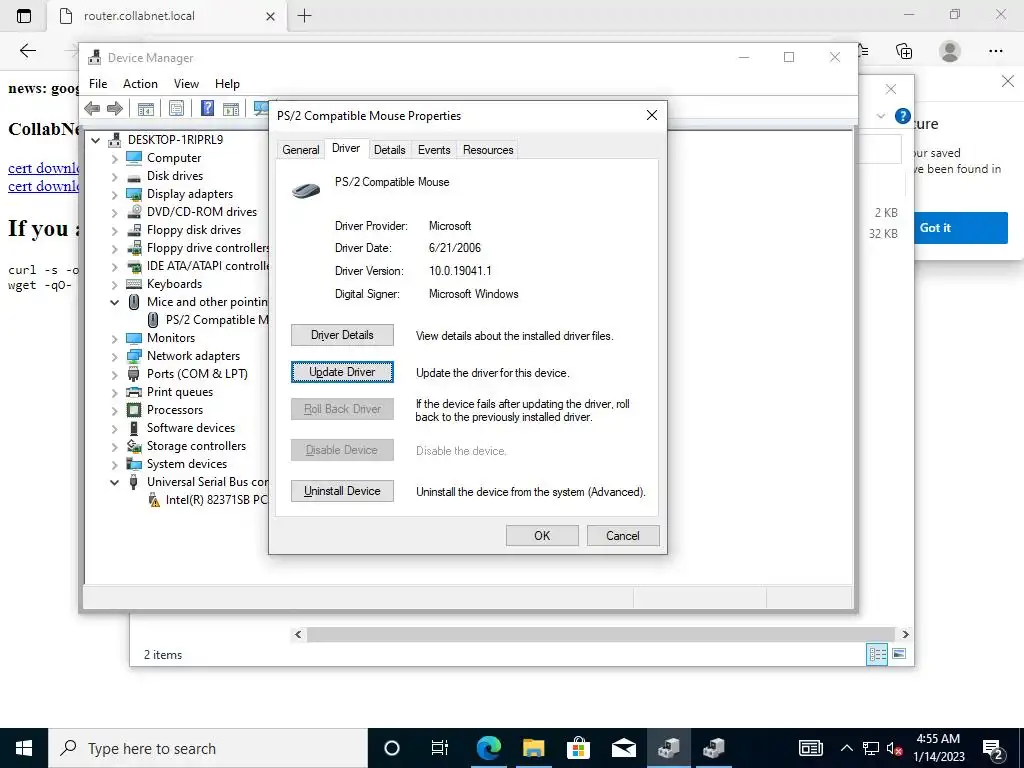Expand the Keyboards node
1024x768 pixels.
[x=114, y=284]
